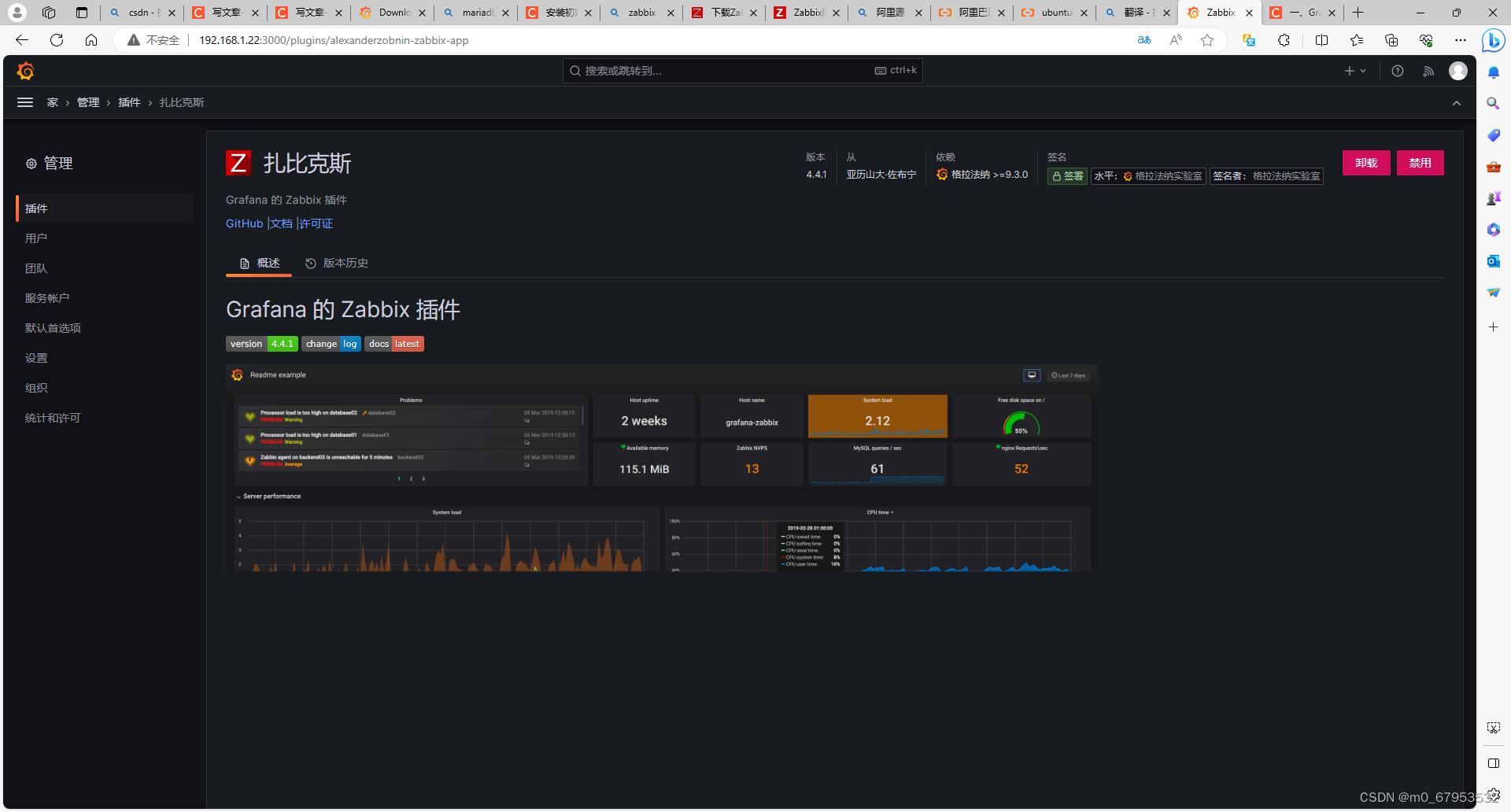Screen dimensions: 1511x812
Task: Collapse the page header using the top-right chevron
Action: click(1457, 102)
